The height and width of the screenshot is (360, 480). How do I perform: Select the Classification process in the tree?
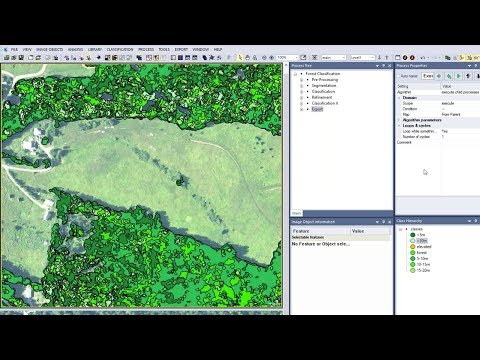[323, 91]
